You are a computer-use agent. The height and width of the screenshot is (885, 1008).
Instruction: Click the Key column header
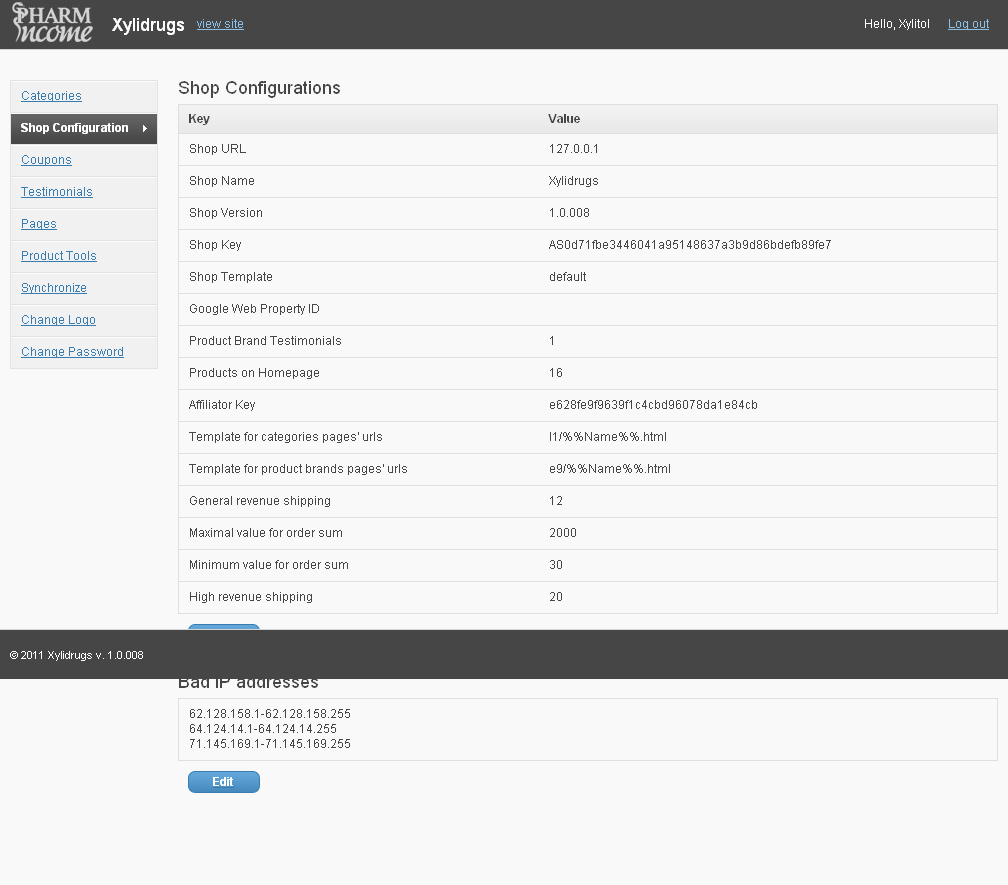click(x=199, y=119)
